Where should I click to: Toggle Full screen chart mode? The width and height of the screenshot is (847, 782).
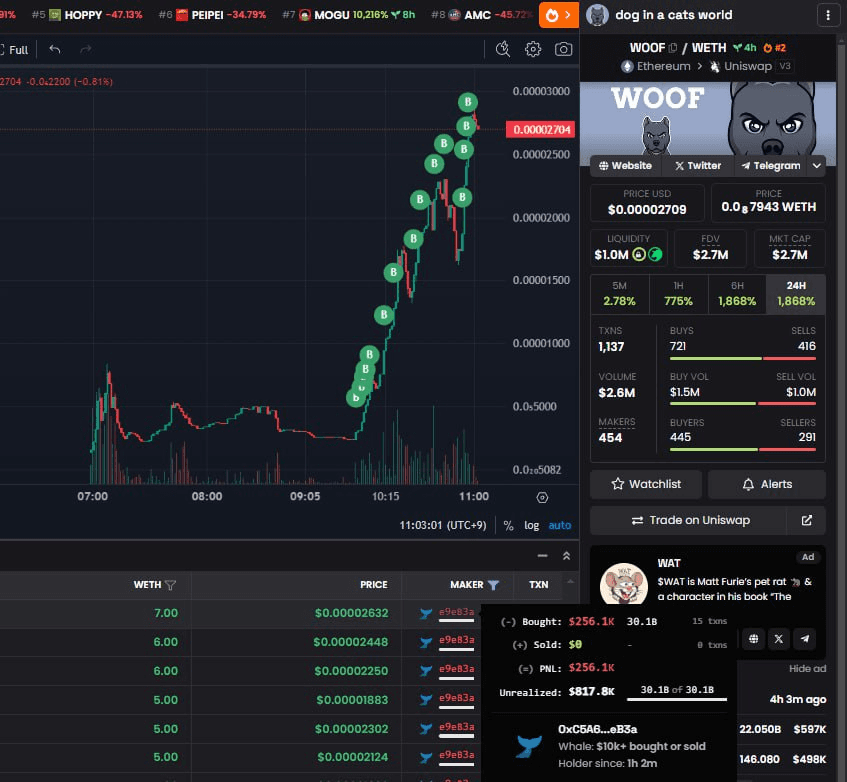point(15,50)
